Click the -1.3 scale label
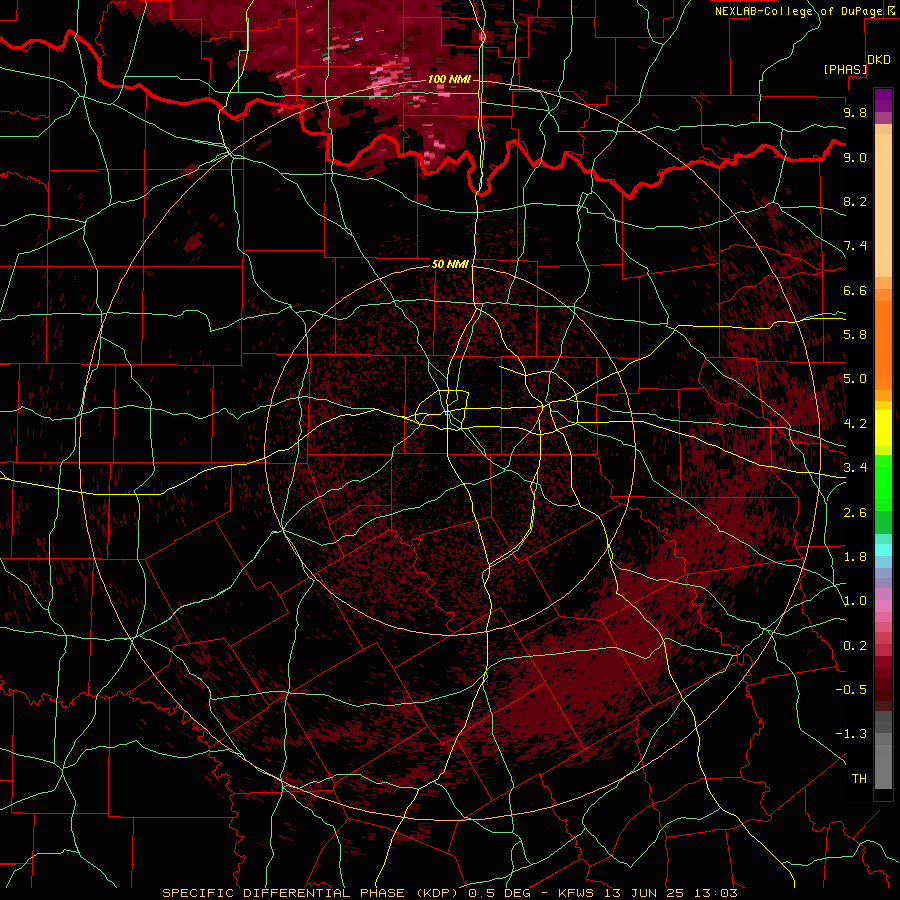The image size is (900, 900). pyautogui.click(x=851, y=734)
